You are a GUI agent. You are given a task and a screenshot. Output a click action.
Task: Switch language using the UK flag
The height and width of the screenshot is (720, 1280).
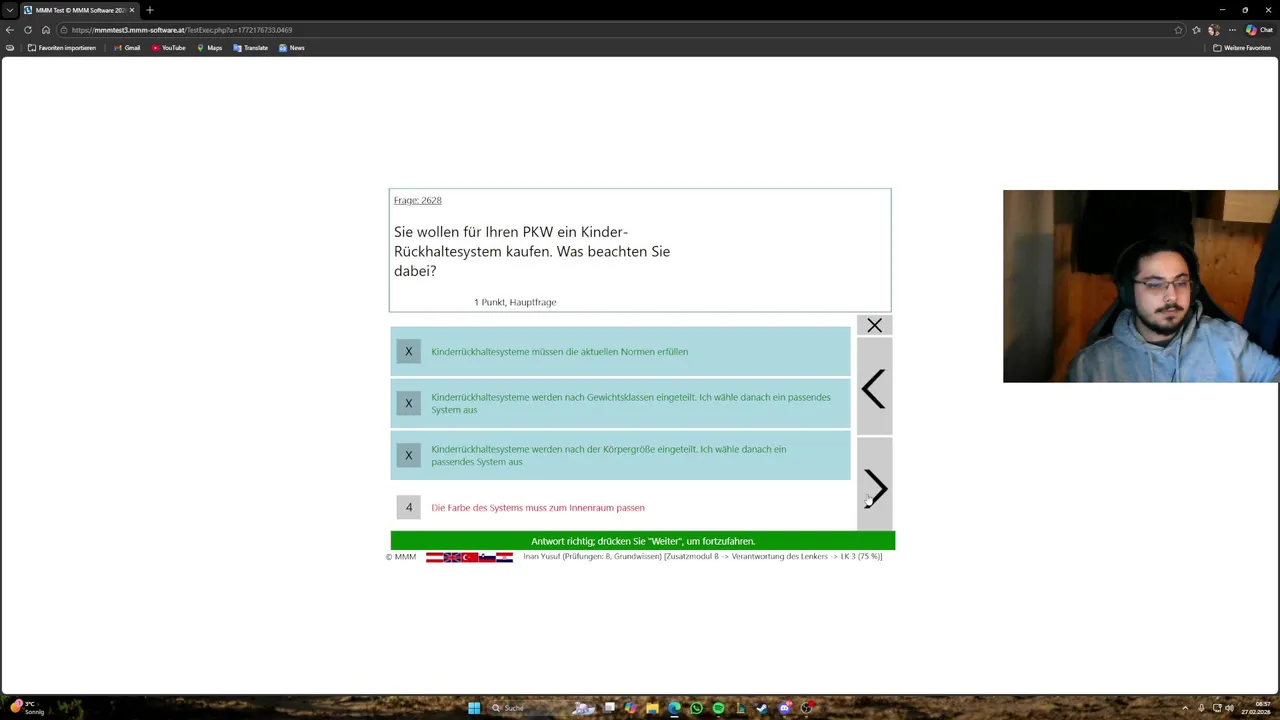pyautogui.click(x=452, y=557)
